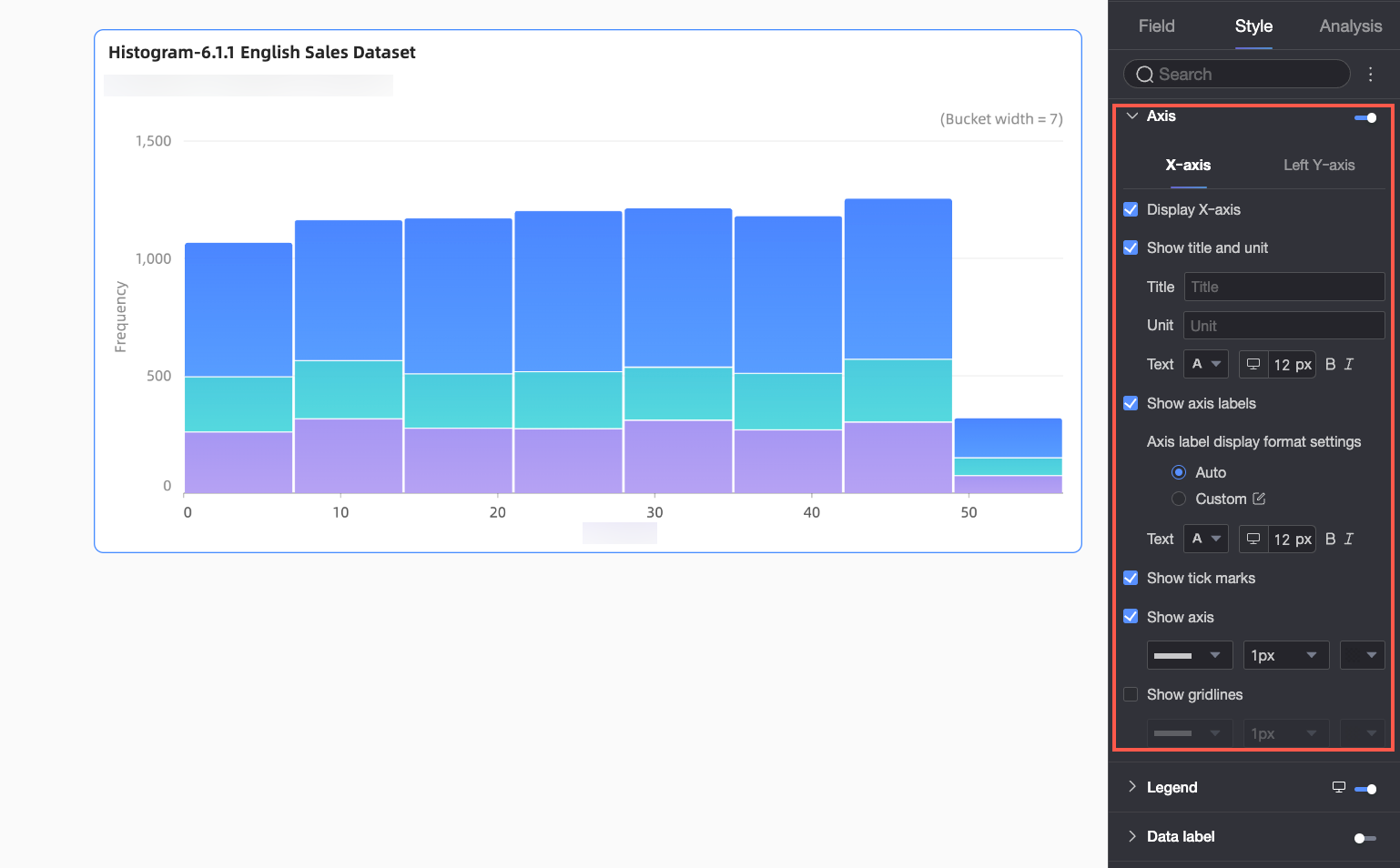Open the Custom format edit icon
The height and width of the screenshot is (868, 1400).
(x=1259, y=499)
